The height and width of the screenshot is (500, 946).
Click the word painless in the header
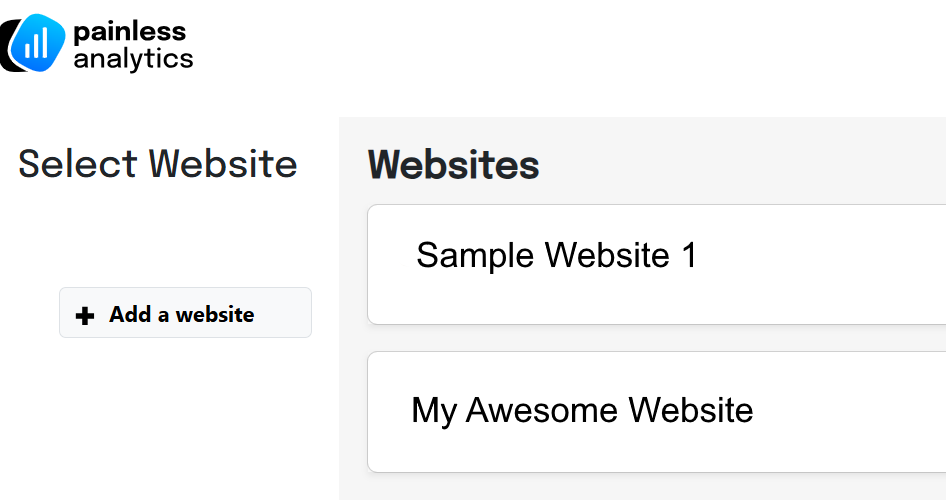click(129, 32)
